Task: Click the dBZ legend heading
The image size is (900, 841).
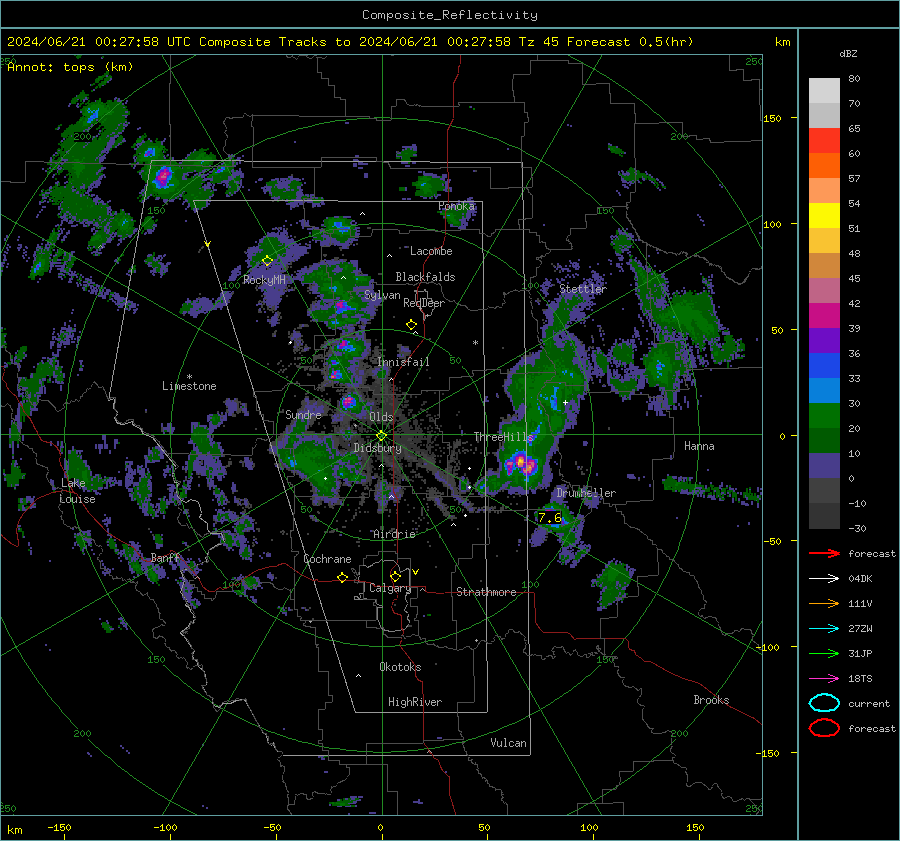Action: tap(848, 53)
